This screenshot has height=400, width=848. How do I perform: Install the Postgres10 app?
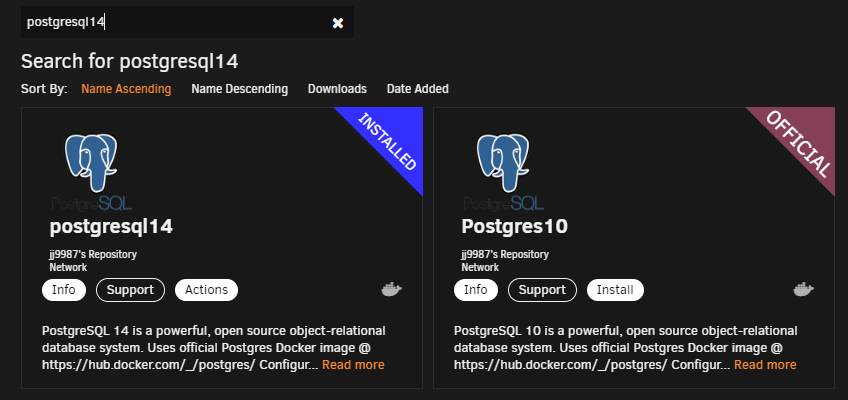point(615,290)
